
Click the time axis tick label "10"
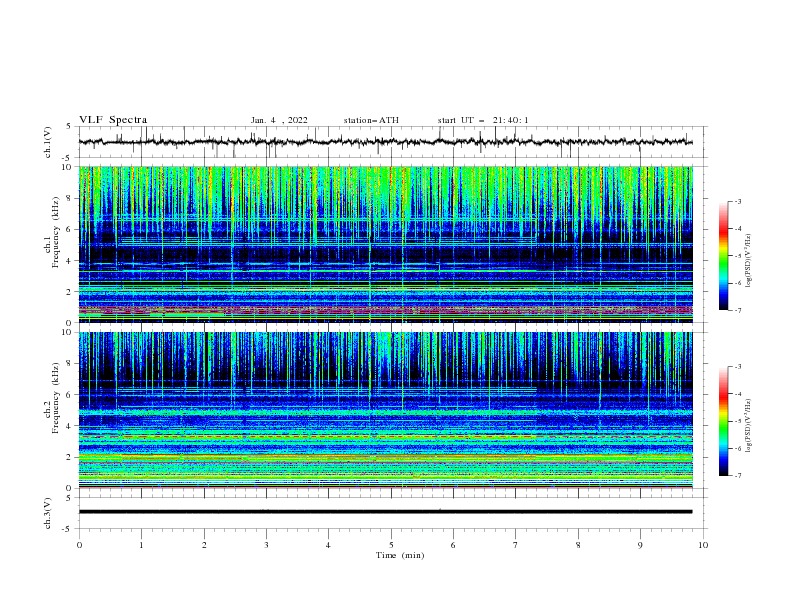point(703,545)
